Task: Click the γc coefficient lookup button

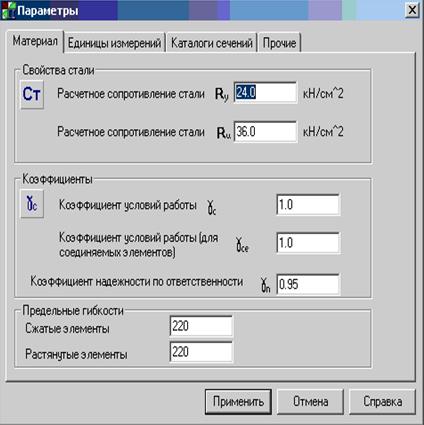Action: (x=32, y=204)
